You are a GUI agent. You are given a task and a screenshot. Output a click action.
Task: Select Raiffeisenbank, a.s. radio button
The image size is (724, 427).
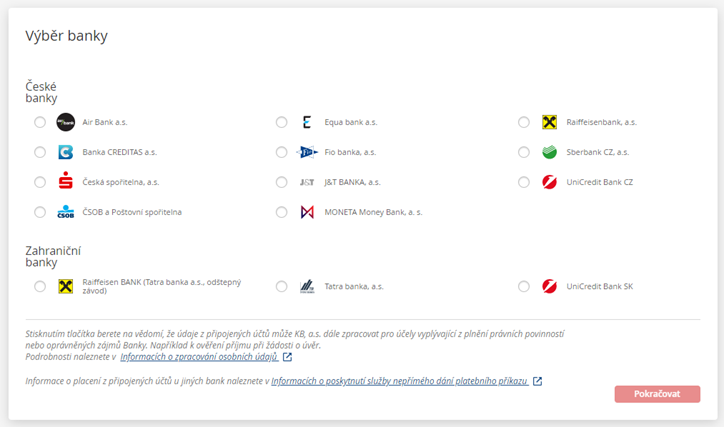524,122
